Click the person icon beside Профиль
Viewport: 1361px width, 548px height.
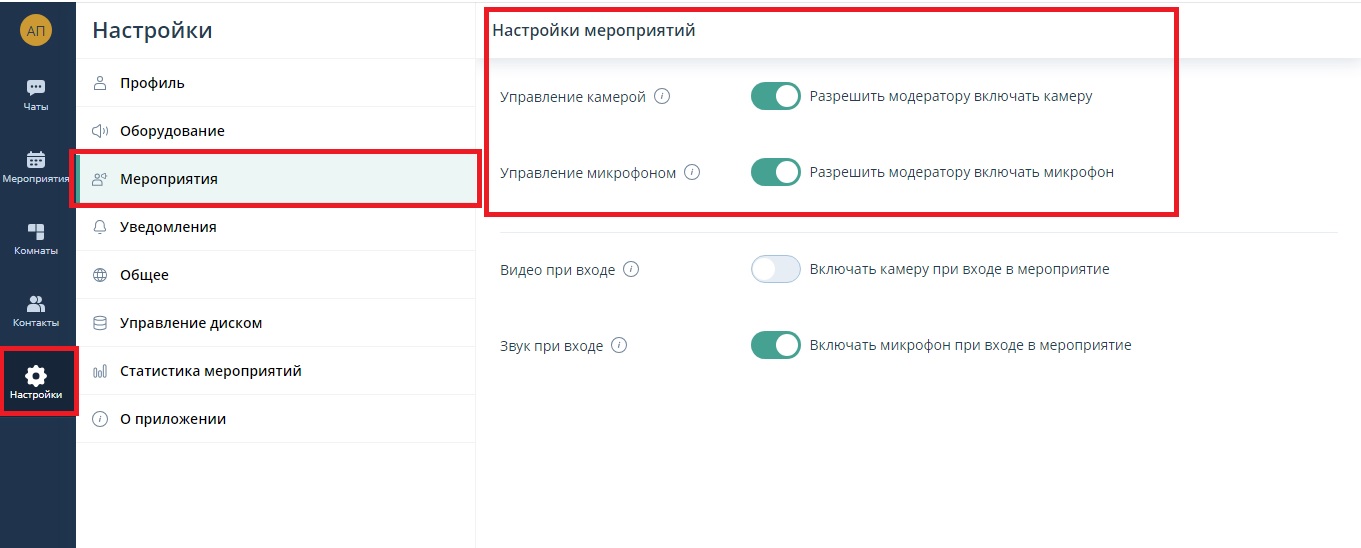pyautogui.click(x=100, y=83)
